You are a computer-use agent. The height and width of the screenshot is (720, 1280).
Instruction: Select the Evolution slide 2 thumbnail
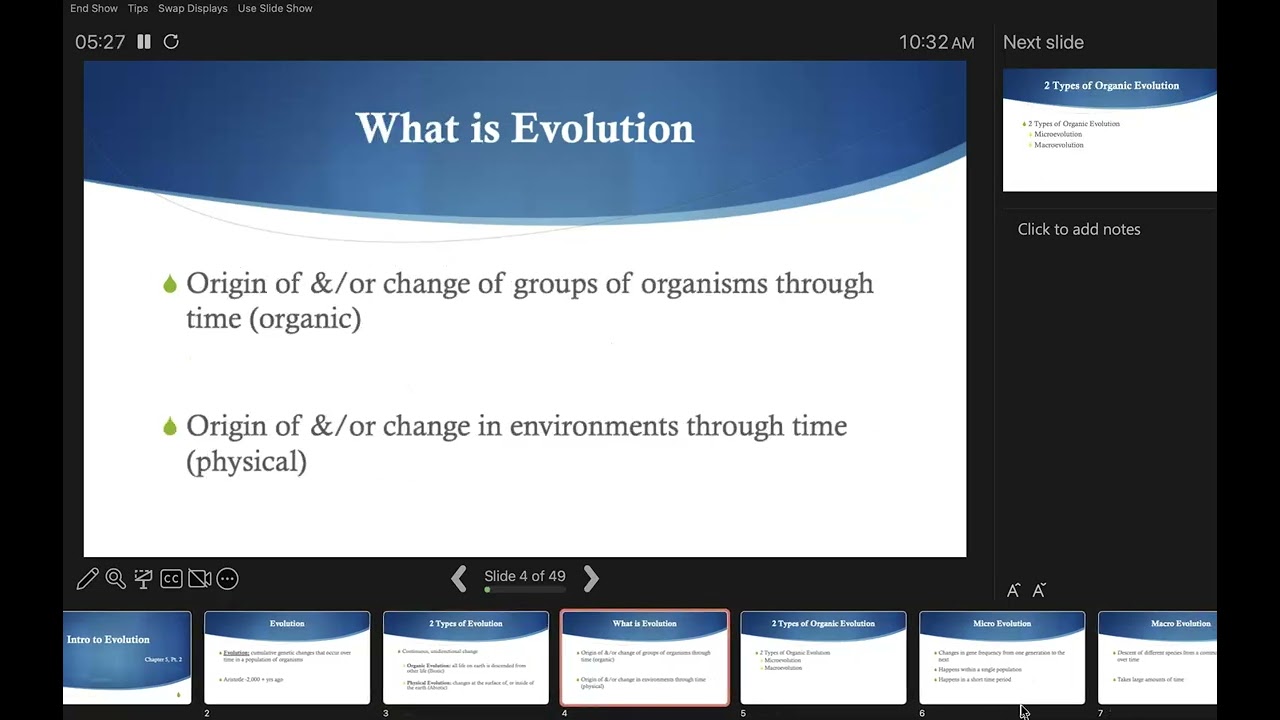287,658
